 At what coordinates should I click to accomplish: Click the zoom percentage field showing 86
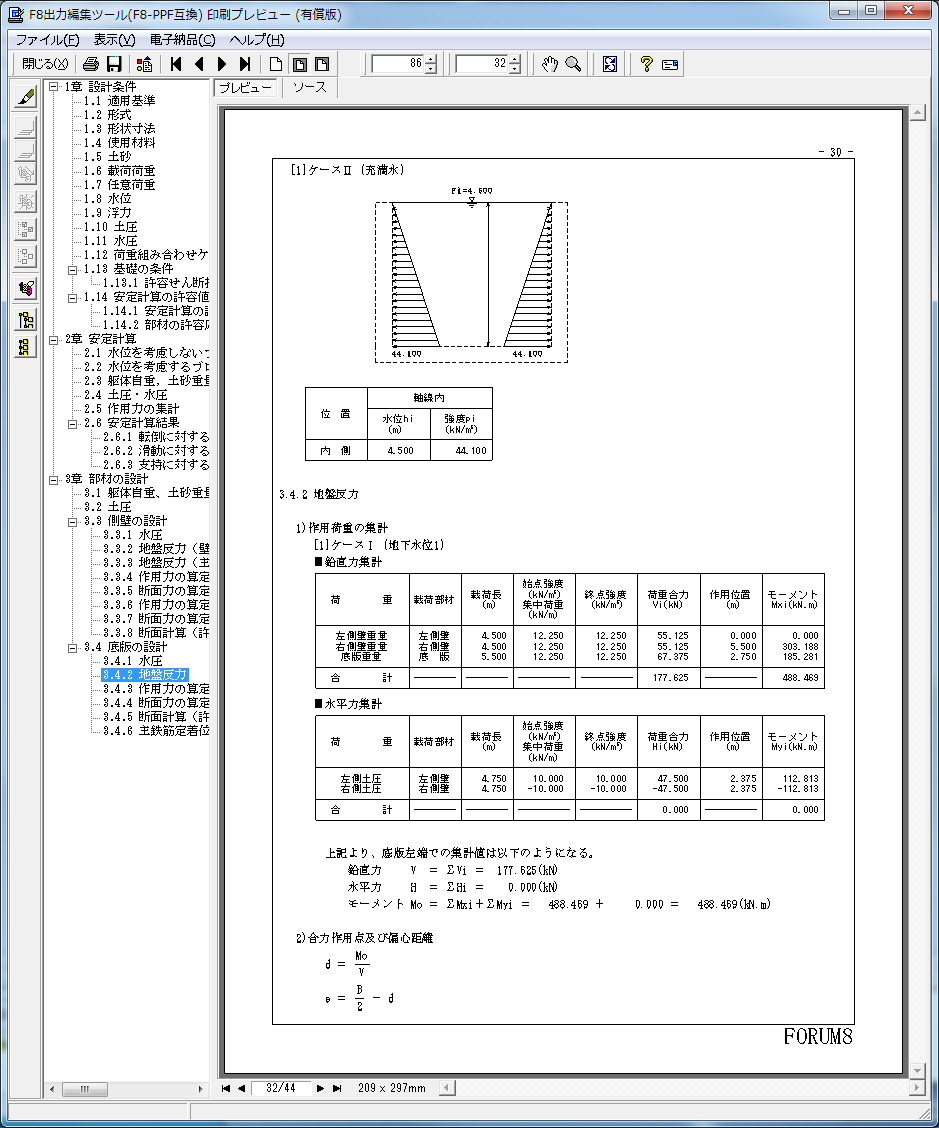click(x=397, y=64)
